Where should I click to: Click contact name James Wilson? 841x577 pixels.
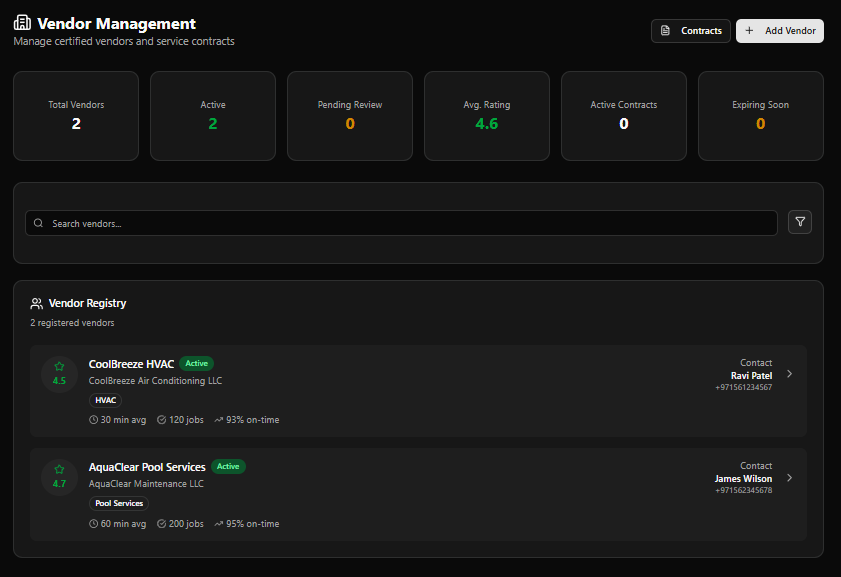(743, 479)
